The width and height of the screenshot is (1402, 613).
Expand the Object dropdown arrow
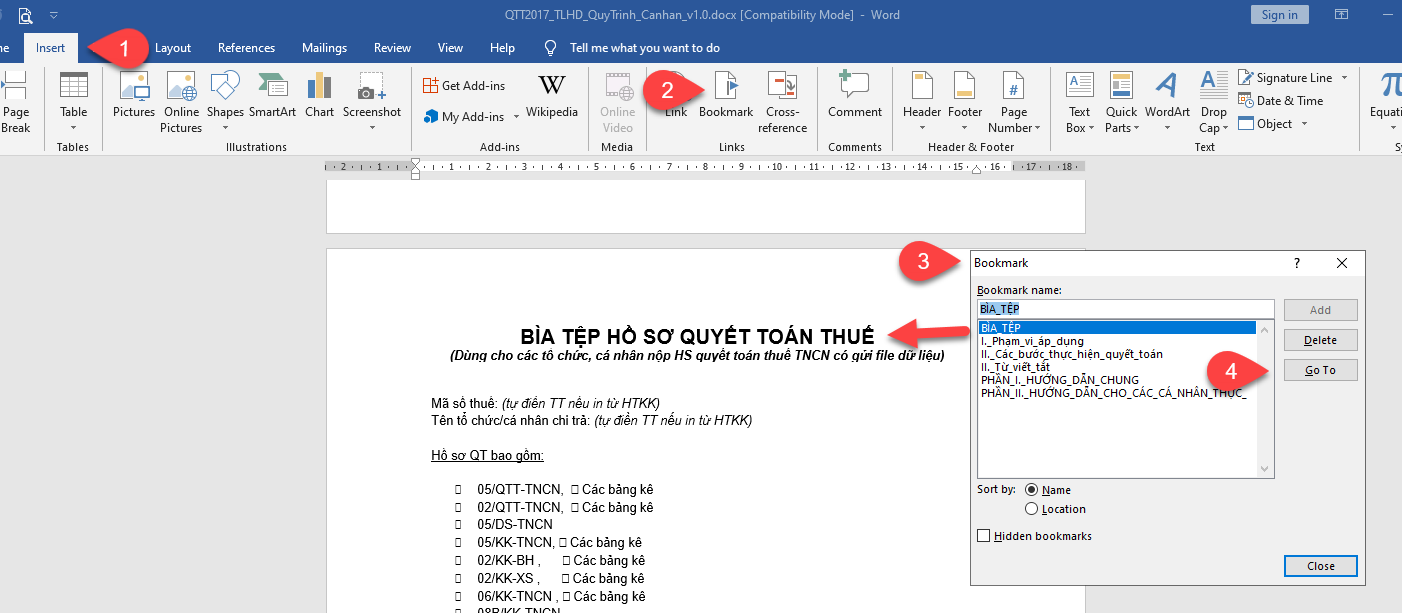coord(1303,123)
